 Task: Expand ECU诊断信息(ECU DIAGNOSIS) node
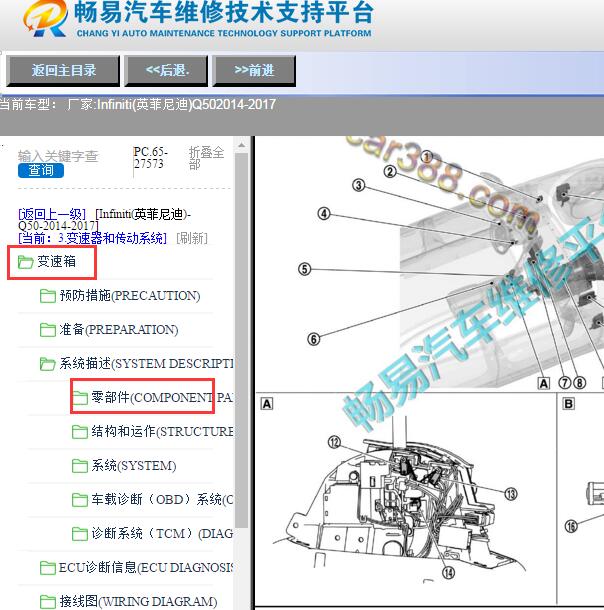(146, 568)
